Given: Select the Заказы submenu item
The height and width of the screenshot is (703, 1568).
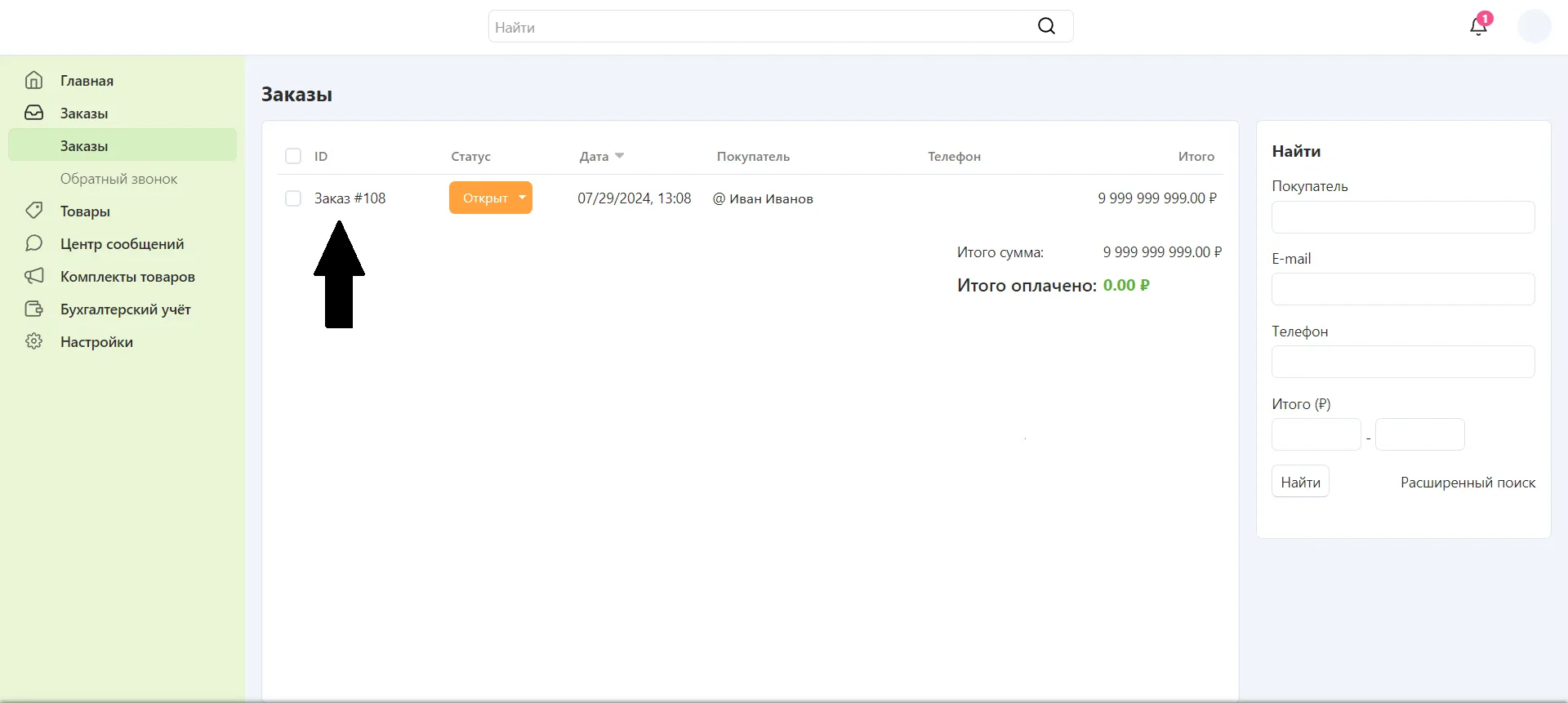Looking at the screenshot, I should tap(84, 145).
